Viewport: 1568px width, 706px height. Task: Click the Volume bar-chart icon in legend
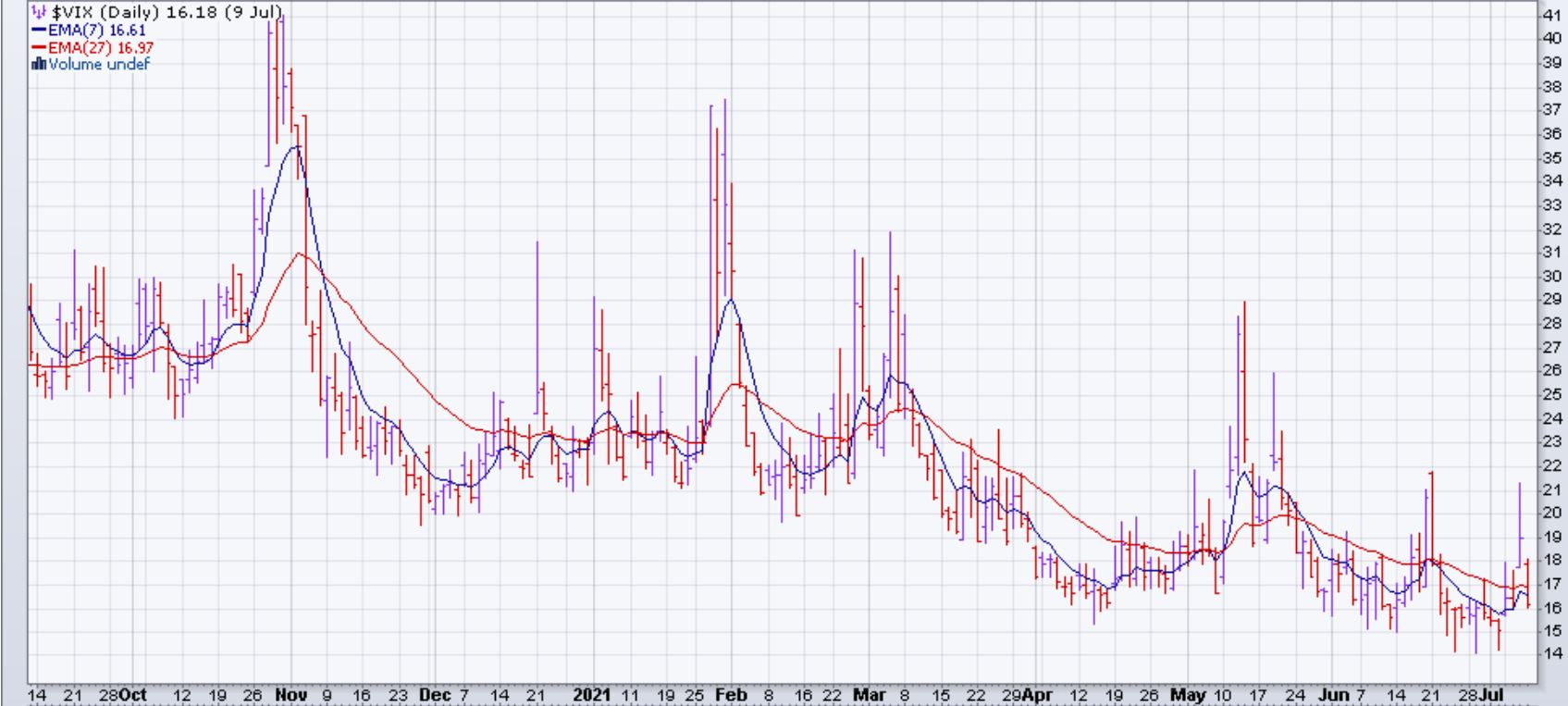[39, 64]
